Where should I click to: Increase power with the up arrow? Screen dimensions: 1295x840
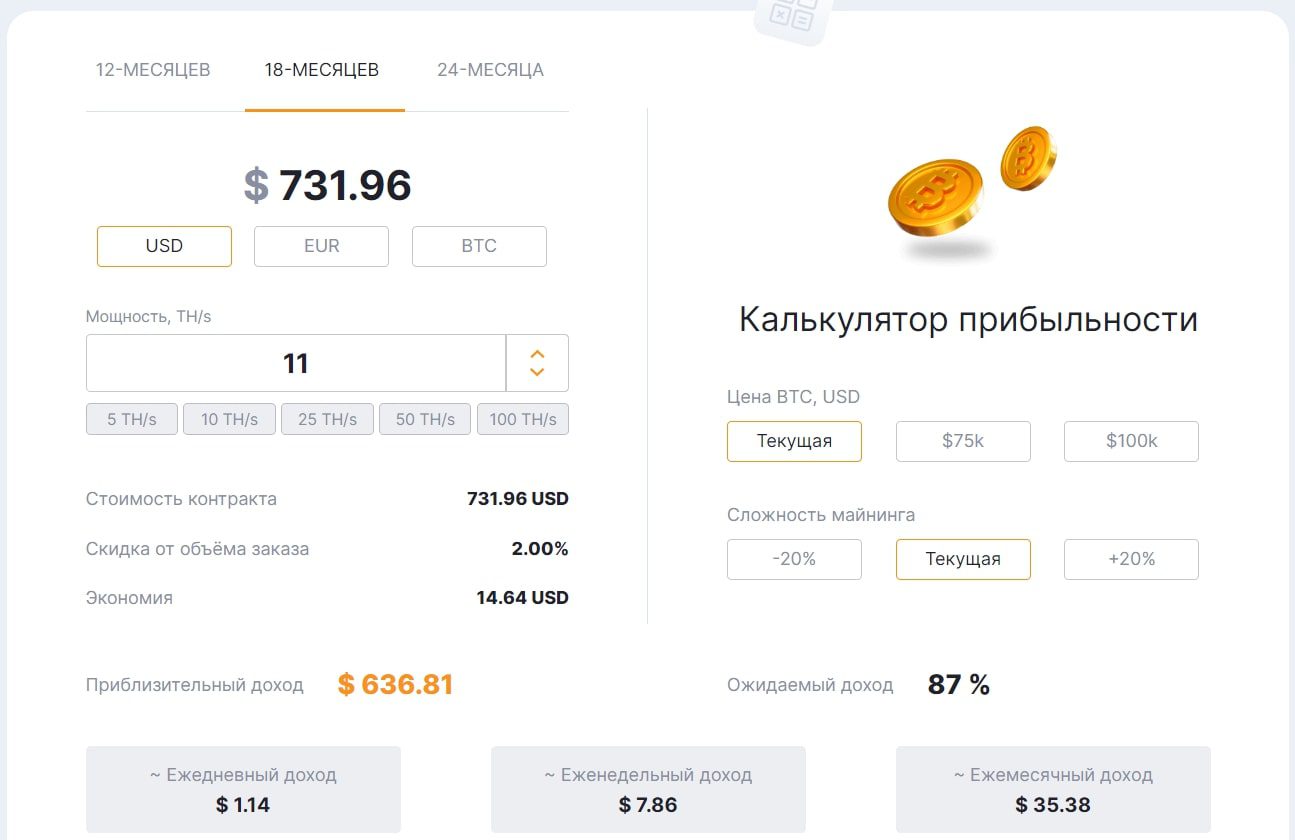tap(537, 354)
